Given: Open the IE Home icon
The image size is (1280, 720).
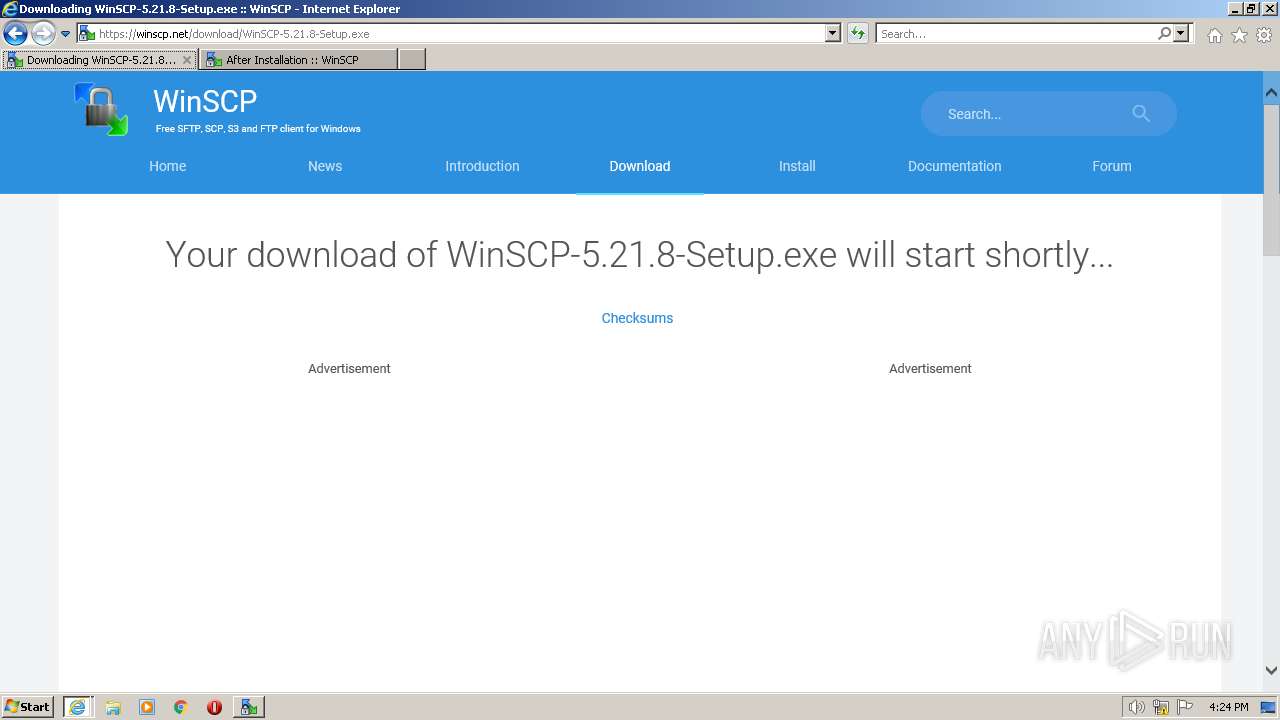Looking at the screenshot, I should (x=1214, y=34).
